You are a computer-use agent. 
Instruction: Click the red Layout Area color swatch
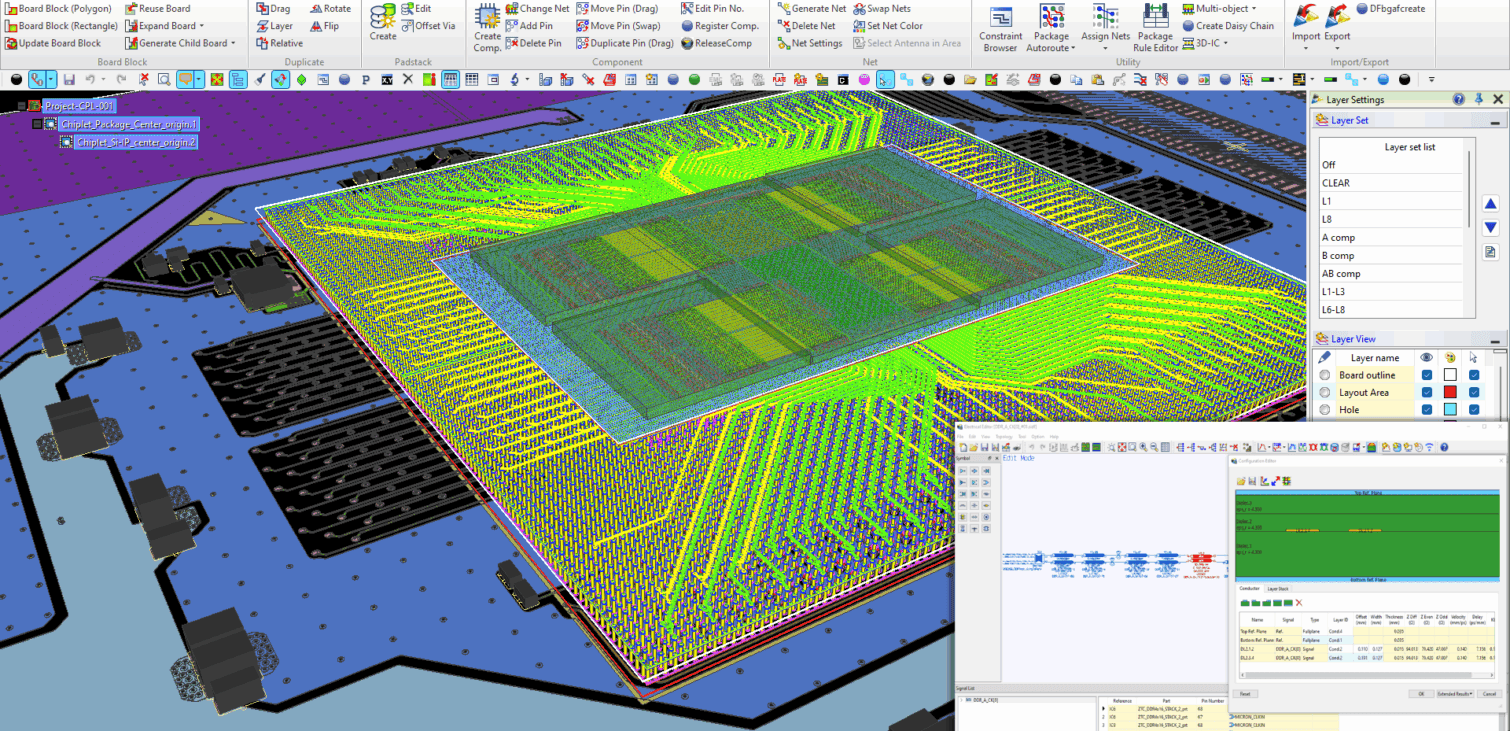click(x=1450, y=393)
